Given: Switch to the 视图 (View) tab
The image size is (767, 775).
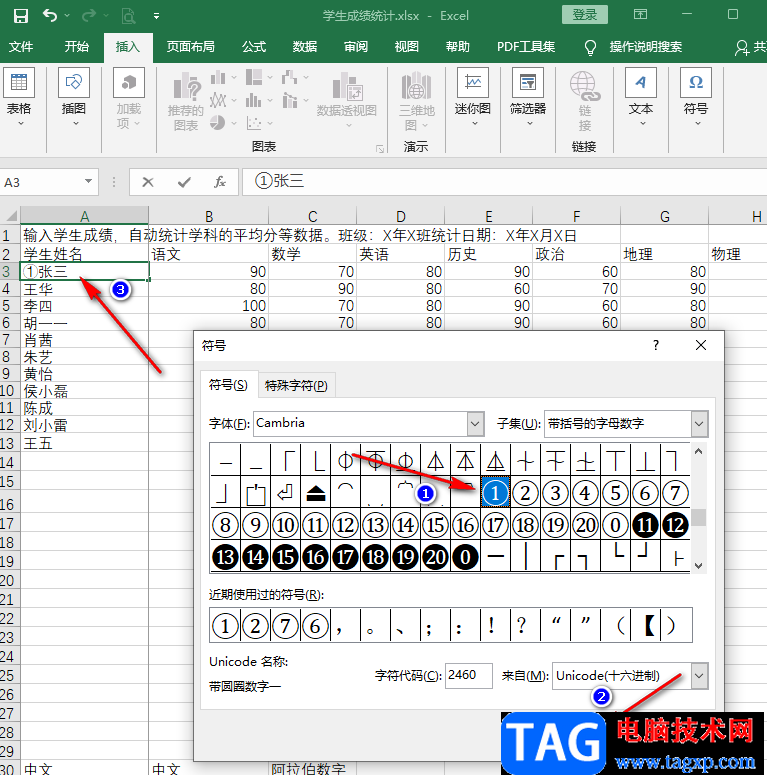Looking at the screenshot, I should coord(407,47).
